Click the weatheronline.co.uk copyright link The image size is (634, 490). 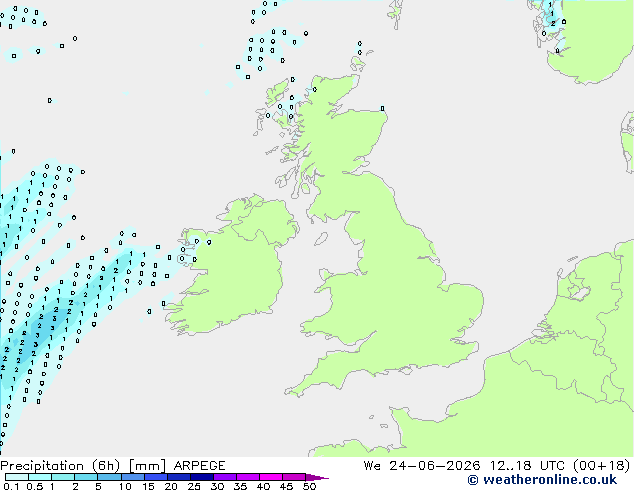(x=542, y=480)
